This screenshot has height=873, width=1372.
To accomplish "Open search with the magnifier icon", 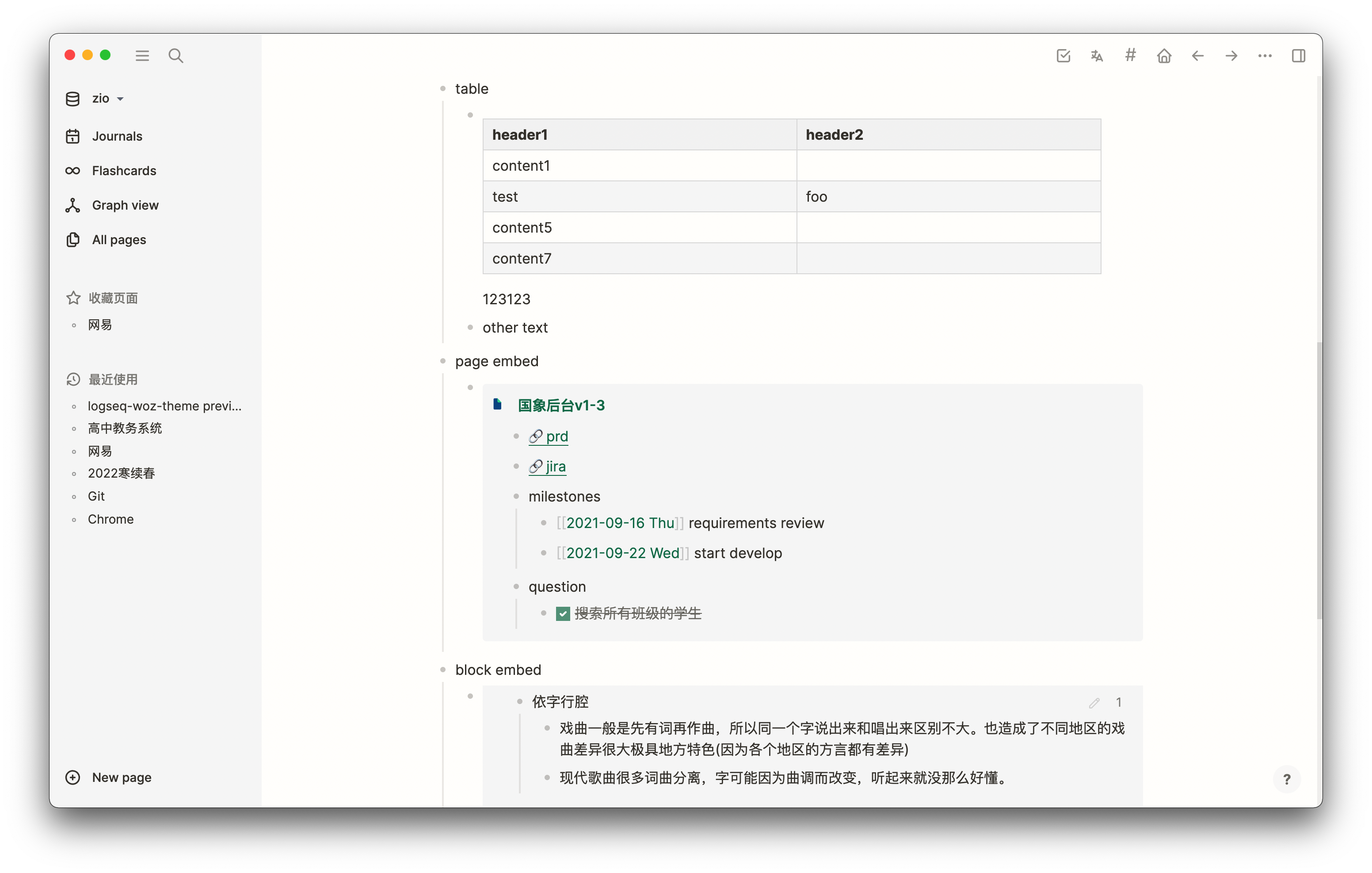I will [x=176, y=55].
